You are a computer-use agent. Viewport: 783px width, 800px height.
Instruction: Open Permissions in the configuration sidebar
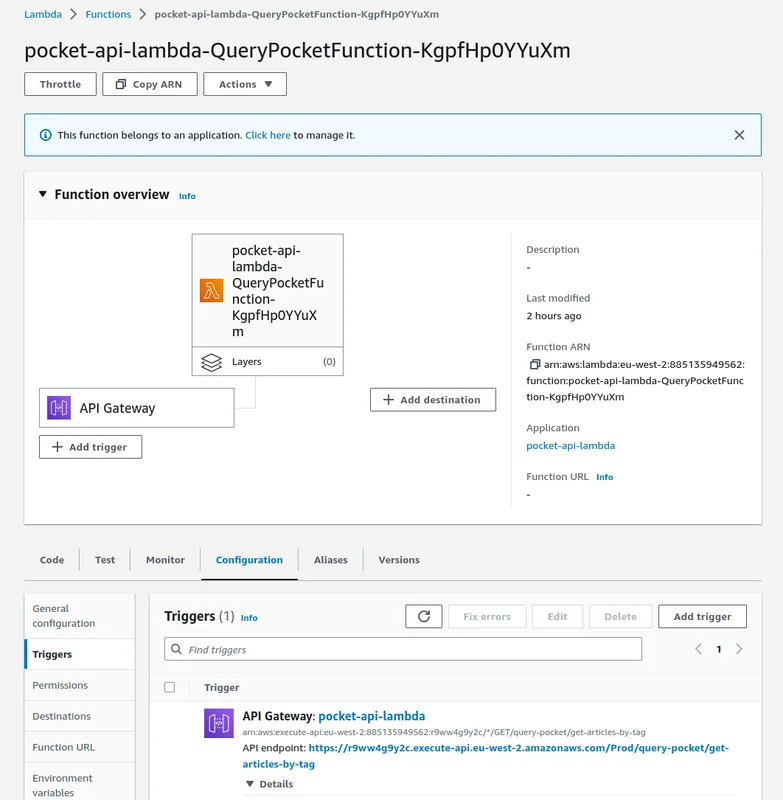pyautogui.click(x=60, y=685)
